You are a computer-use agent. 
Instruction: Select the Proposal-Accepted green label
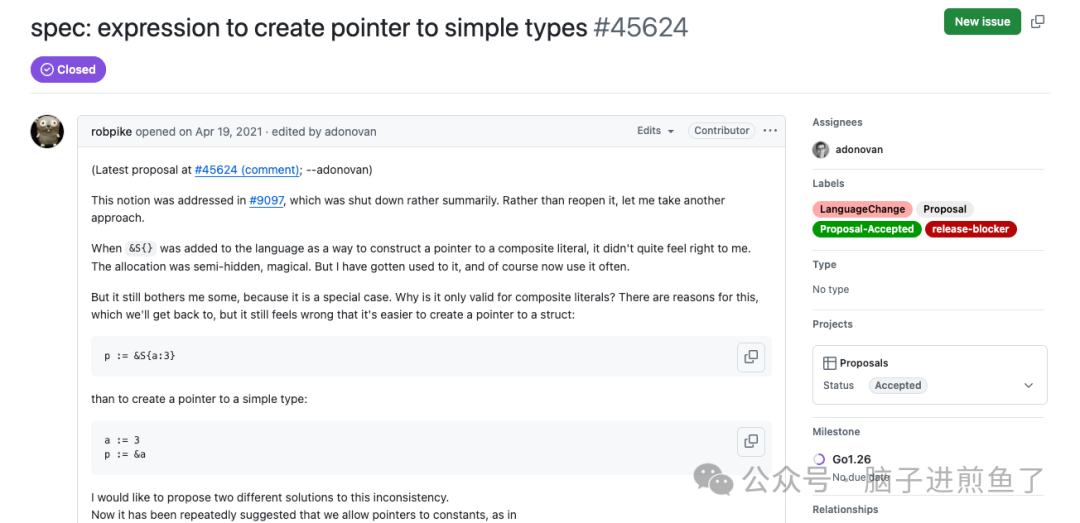866,229
